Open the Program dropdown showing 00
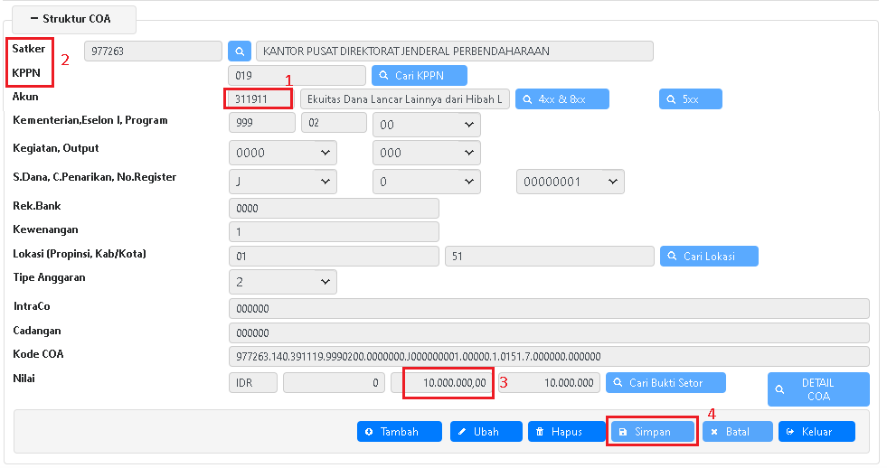 426,125
